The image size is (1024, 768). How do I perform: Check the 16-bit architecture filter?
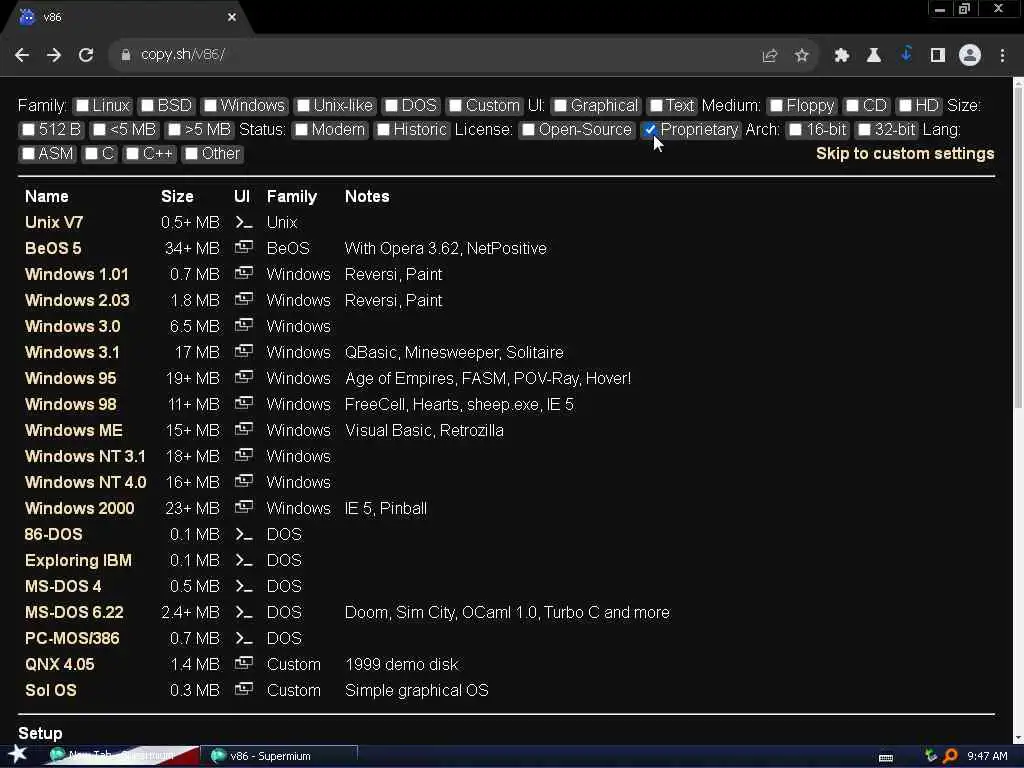tap(795, 130)
